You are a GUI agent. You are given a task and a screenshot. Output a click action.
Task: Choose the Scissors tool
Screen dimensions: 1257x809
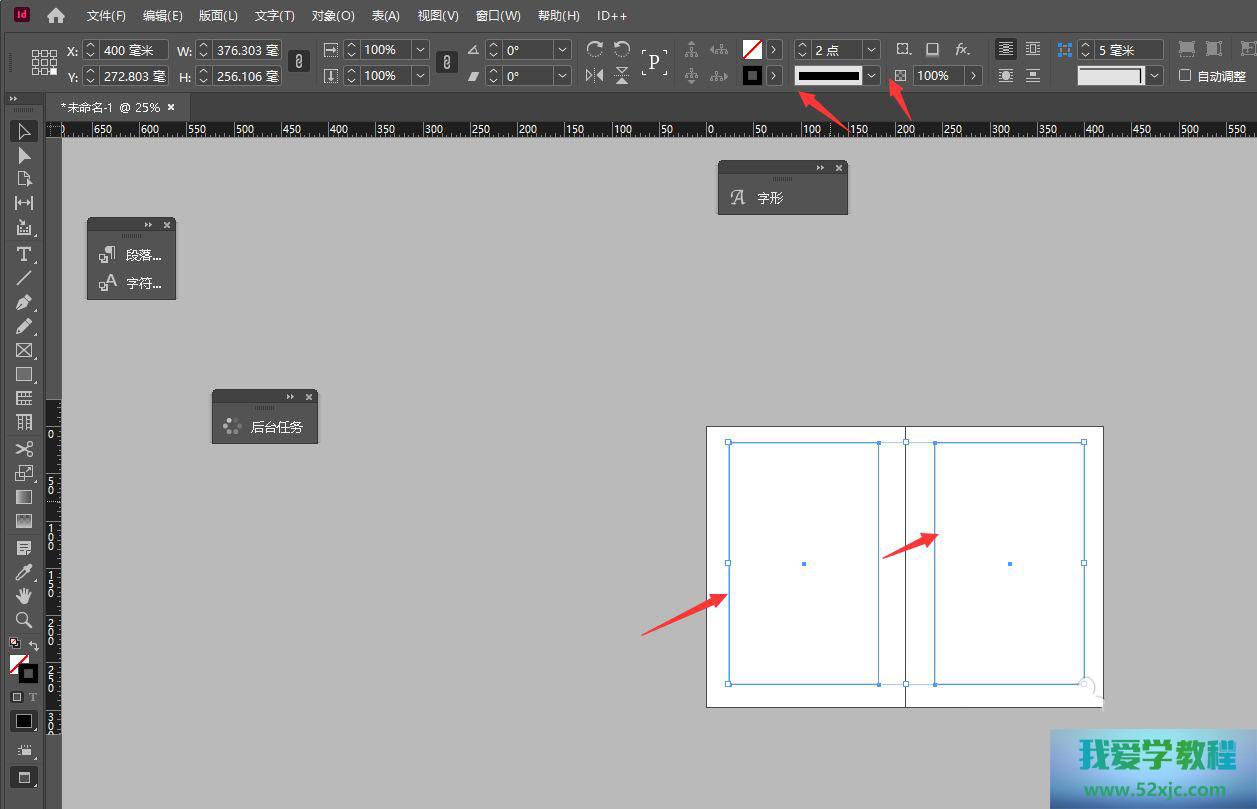[24, 449]
